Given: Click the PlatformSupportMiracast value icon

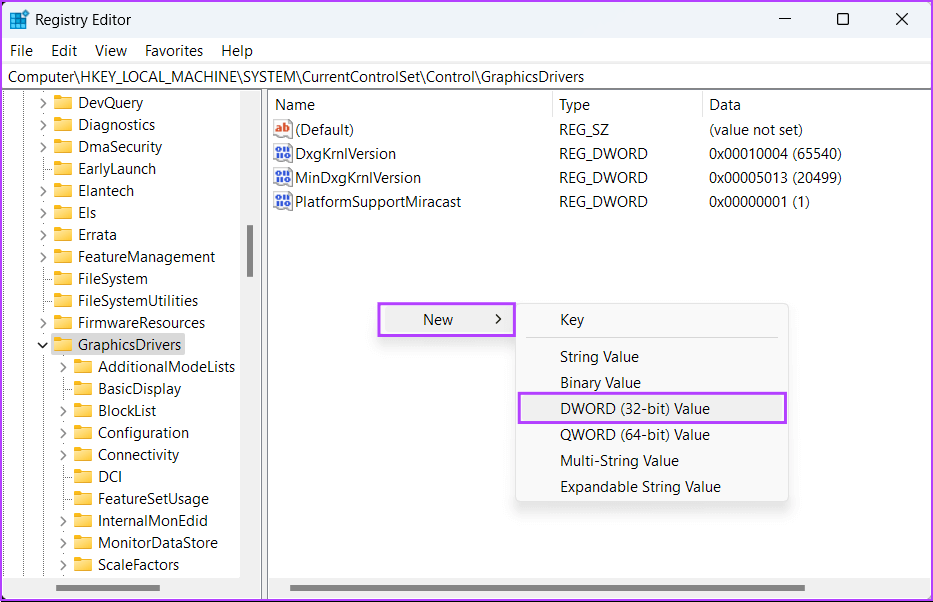Looking at the screenshot, I should tap(282, 202).
